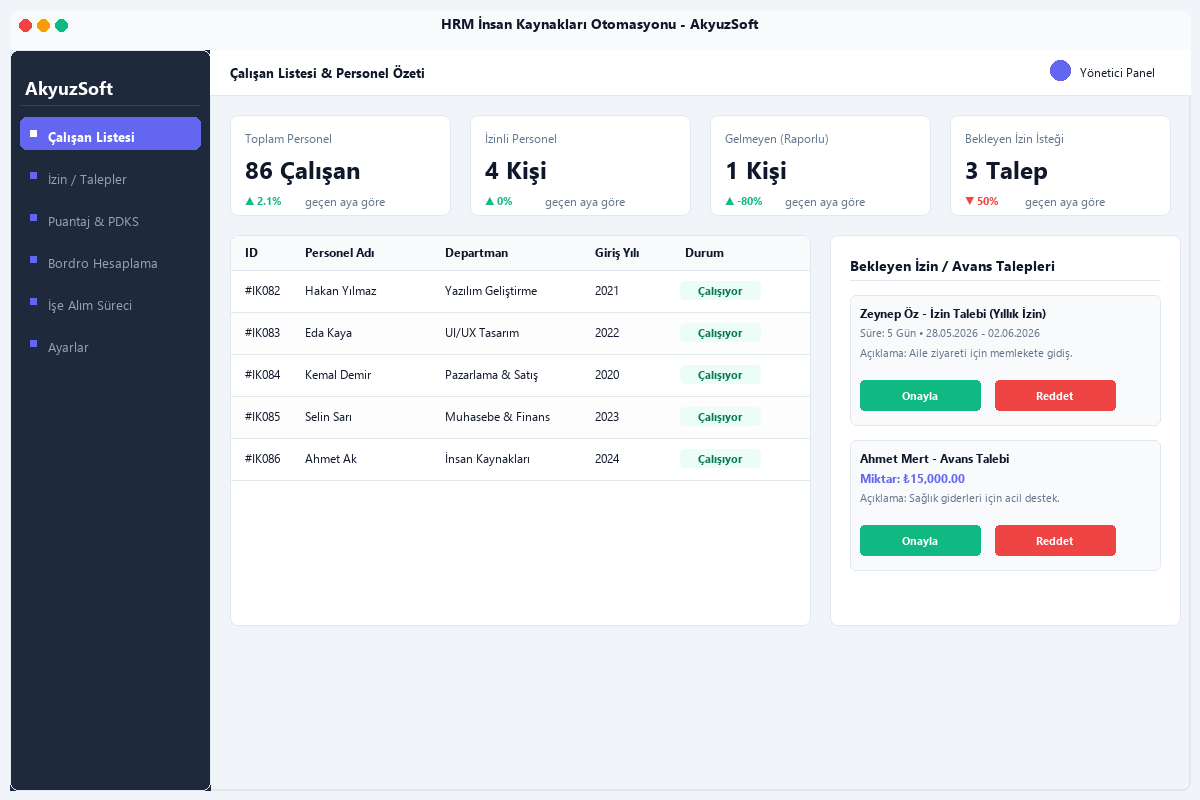
Task: Reject Ahmet Mert avans request with Reddet
Action: (1055, 540)
